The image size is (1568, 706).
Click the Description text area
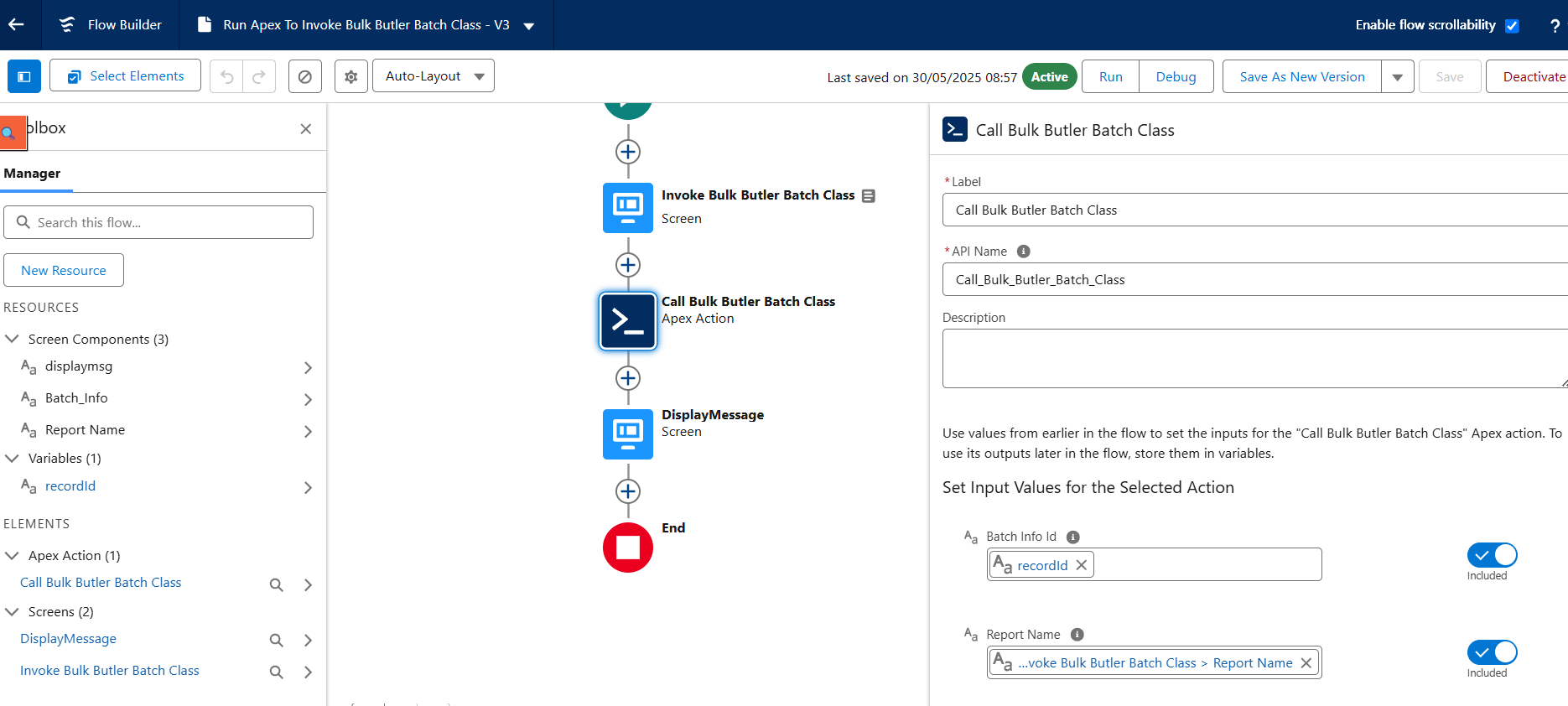tap(1254, 358)
